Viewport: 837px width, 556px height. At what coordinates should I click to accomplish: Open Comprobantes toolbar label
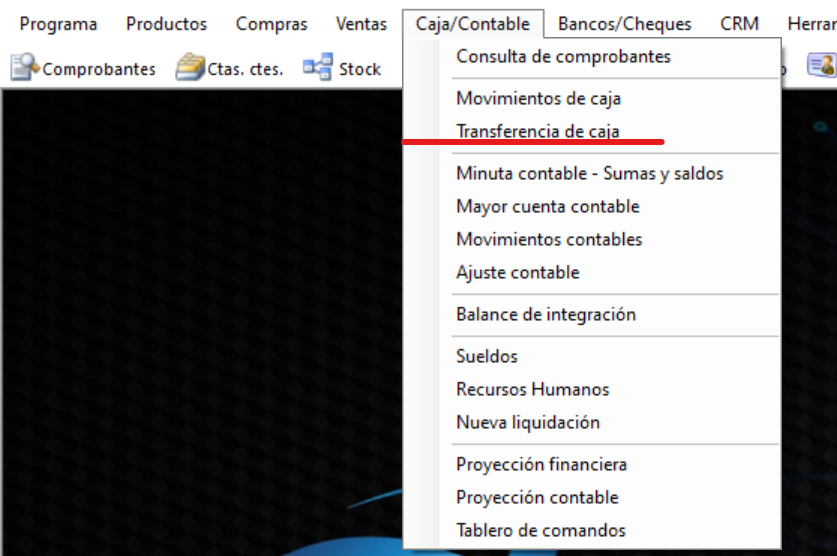pyautogui.click(x=99, y=69)
